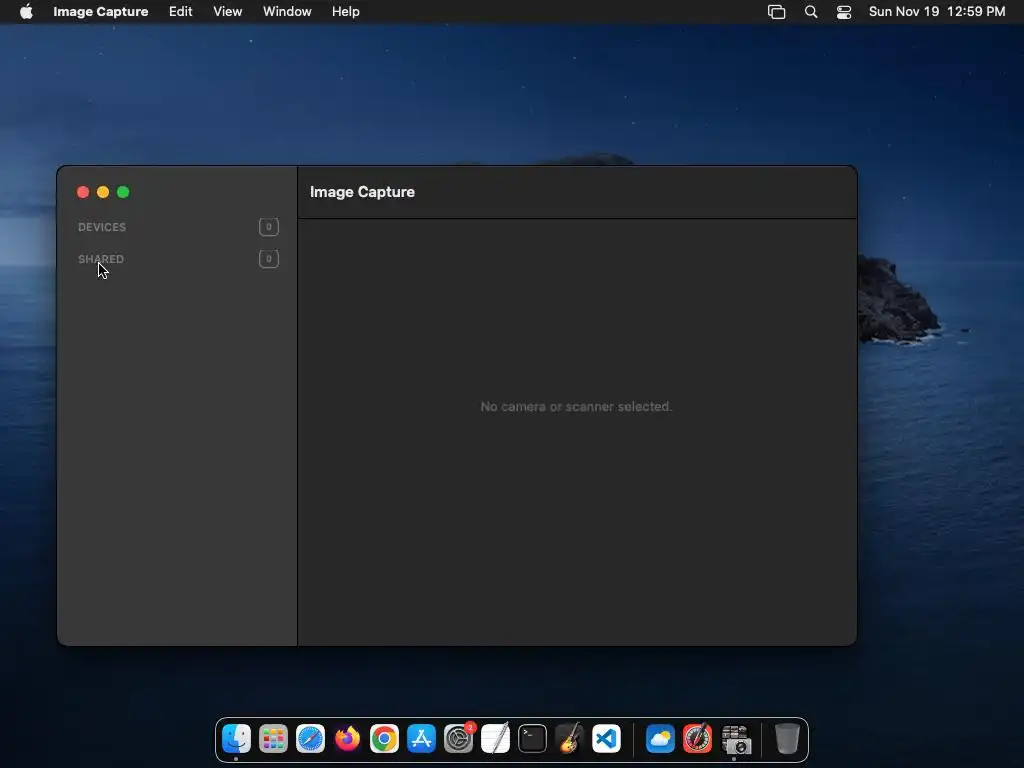Viewport: 1024px width, 768px height.
Task: Open the Help menu
Action: pyautogui.click(x=345, y=11)
